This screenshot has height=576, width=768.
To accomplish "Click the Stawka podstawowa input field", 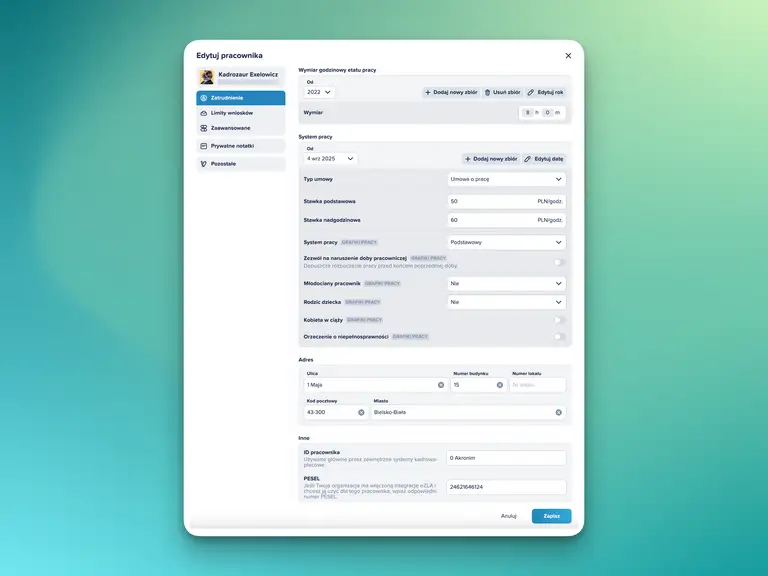I will click(490, 201).
